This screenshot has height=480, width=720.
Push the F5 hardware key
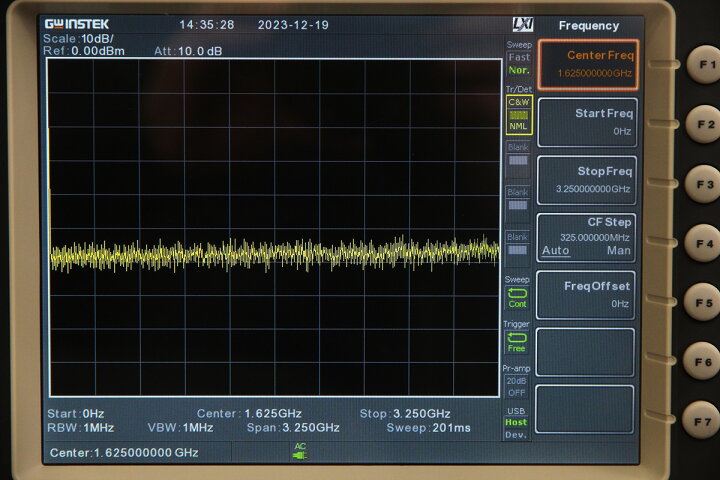[703, 303]
